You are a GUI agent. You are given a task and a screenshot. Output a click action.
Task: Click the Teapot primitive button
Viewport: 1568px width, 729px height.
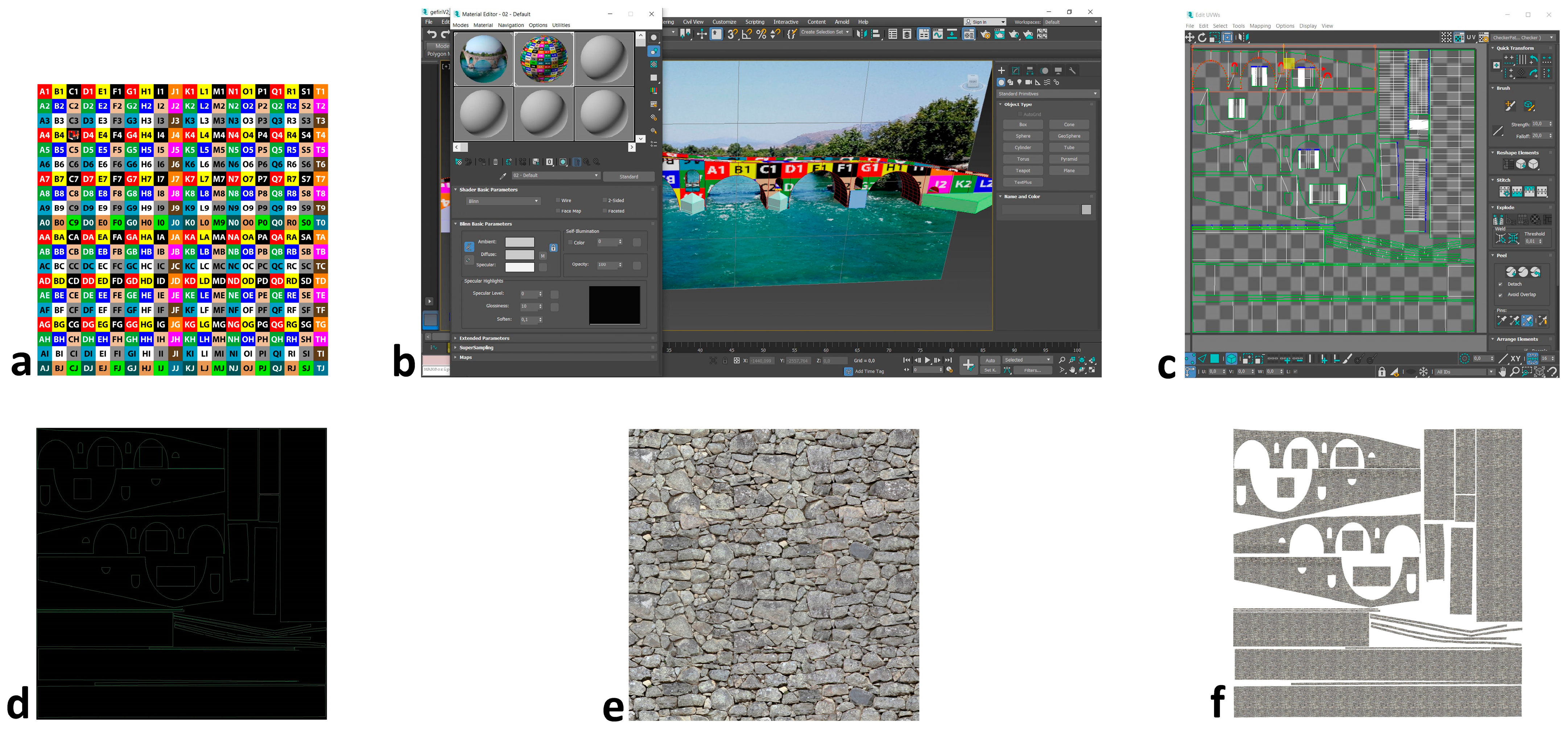[1023, 171]
